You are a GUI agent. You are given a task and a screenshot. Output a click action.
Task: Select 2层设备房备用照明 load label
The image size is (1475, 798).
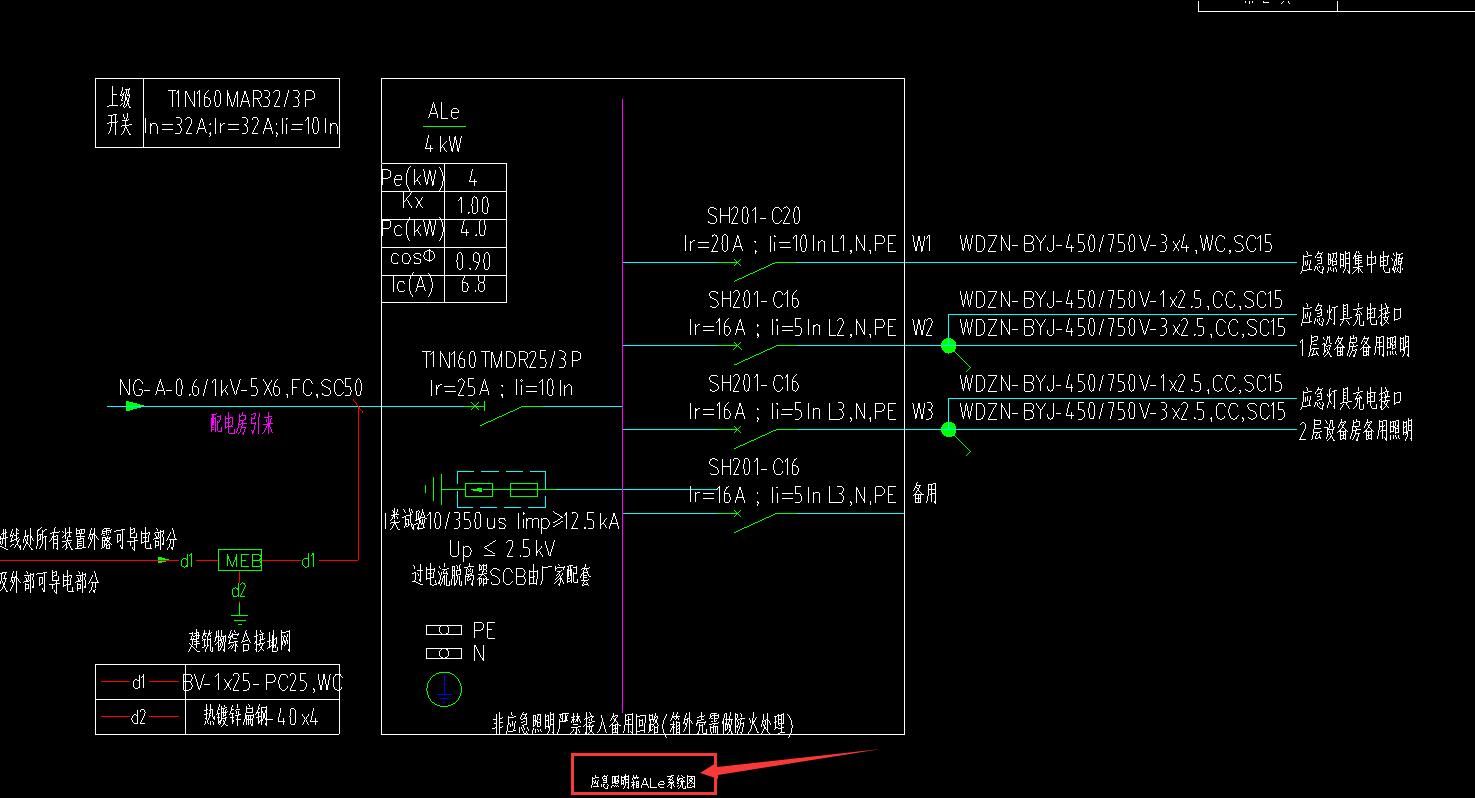point(1356,432)
